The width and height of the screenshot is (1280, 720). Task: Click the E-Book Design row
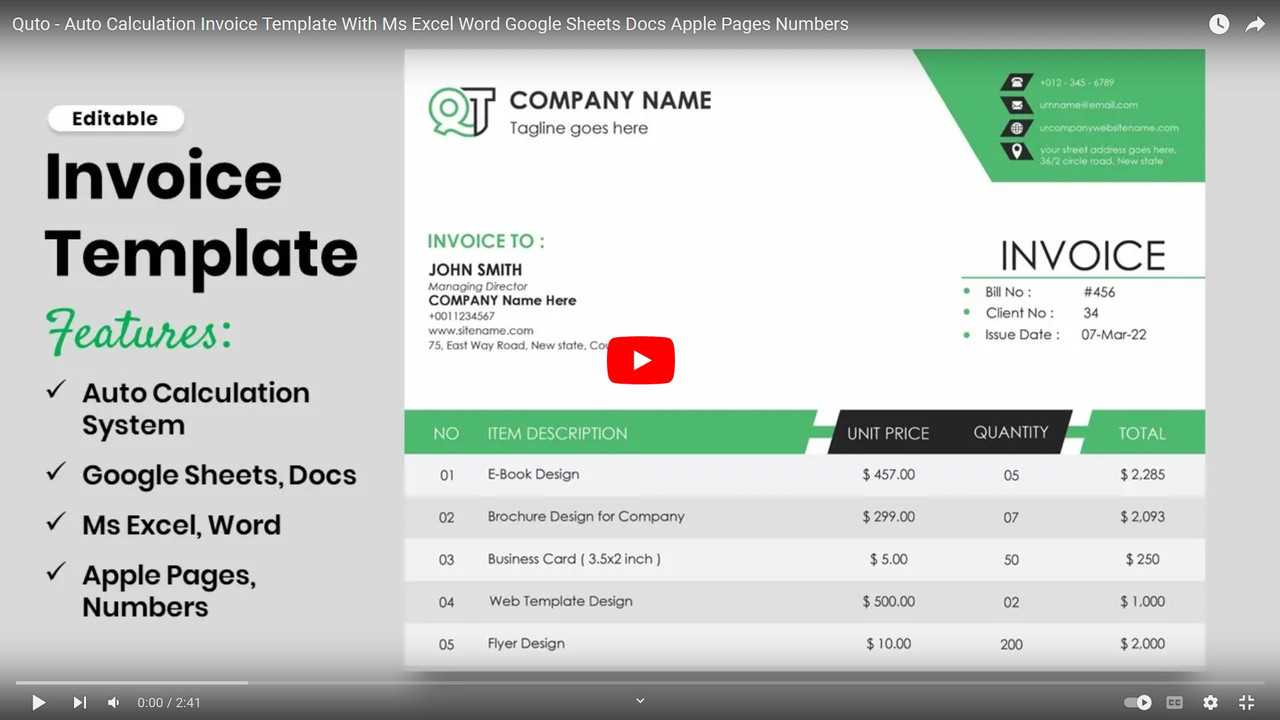pyautogui.click(x=805, y=475)
